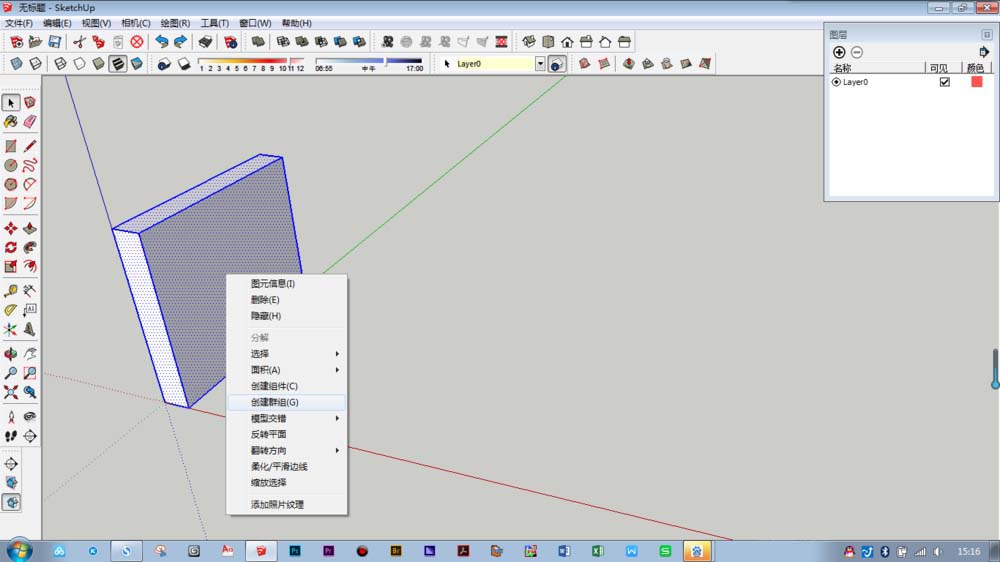Choose the Pan hand tool
The height and width of the screenshot is (562, 1000).
pyautogui.click(x=30, y=353)
